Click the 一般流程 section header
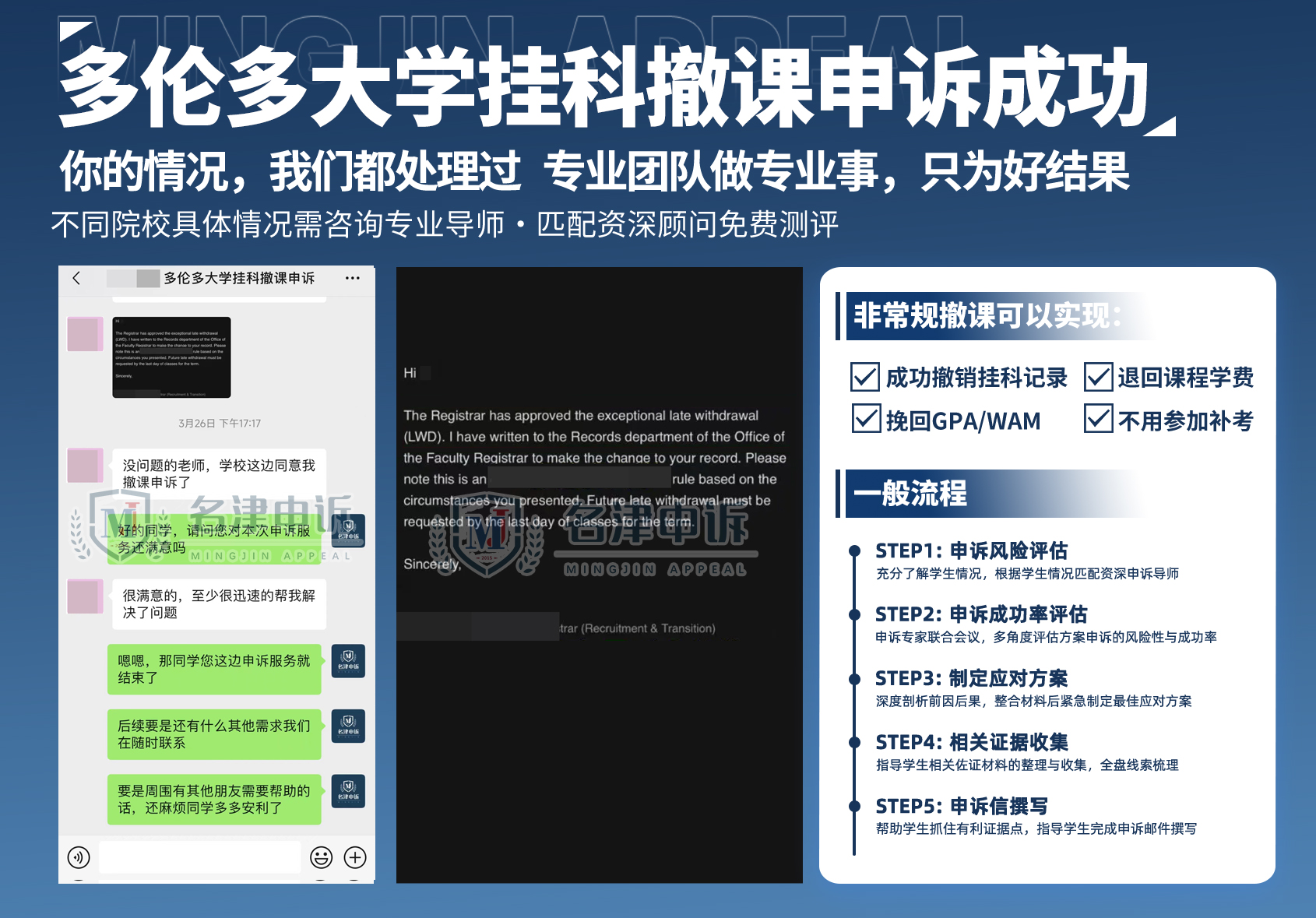 [x=910, y=494]
